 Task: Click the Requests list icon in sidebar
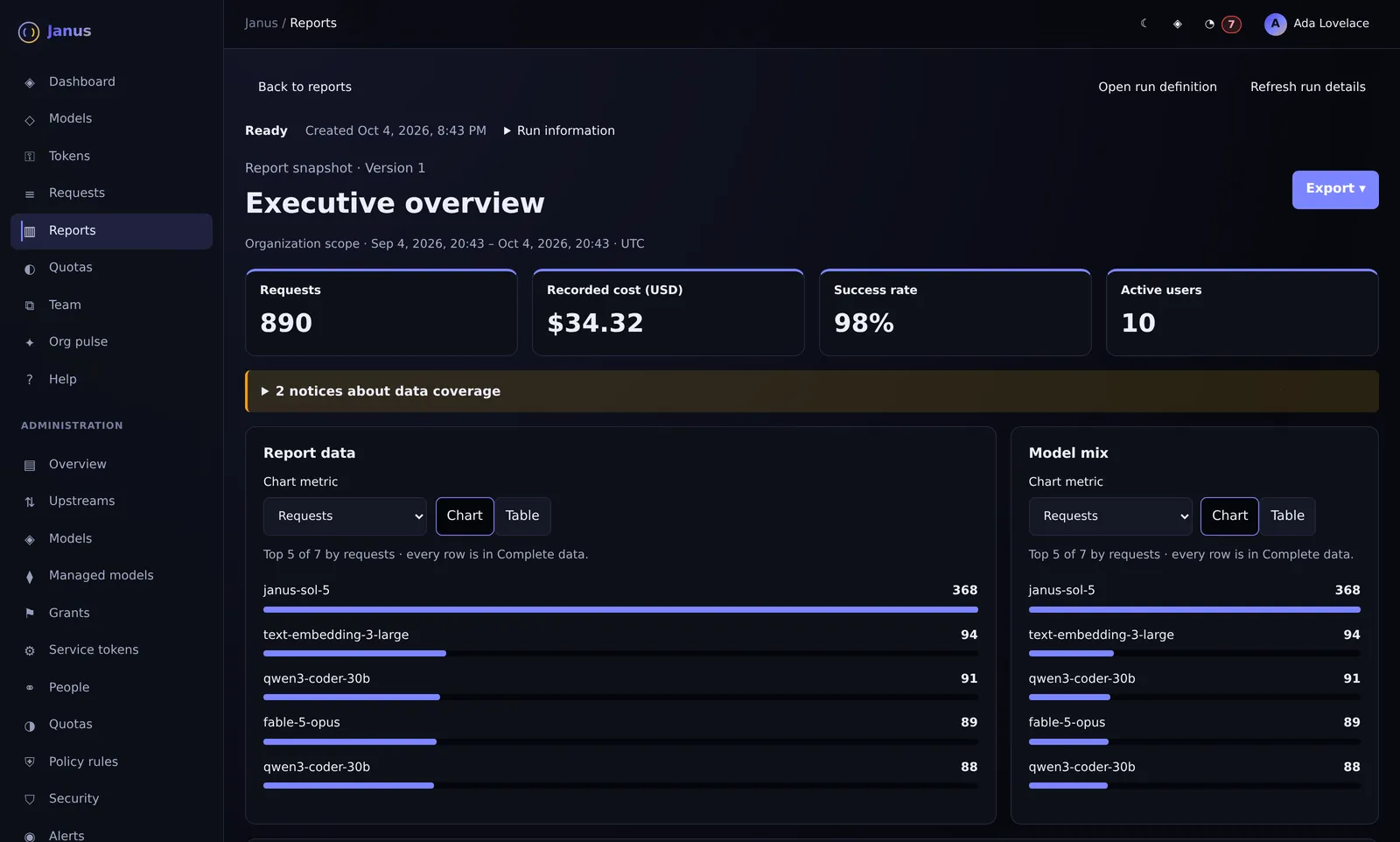(30, 193)
